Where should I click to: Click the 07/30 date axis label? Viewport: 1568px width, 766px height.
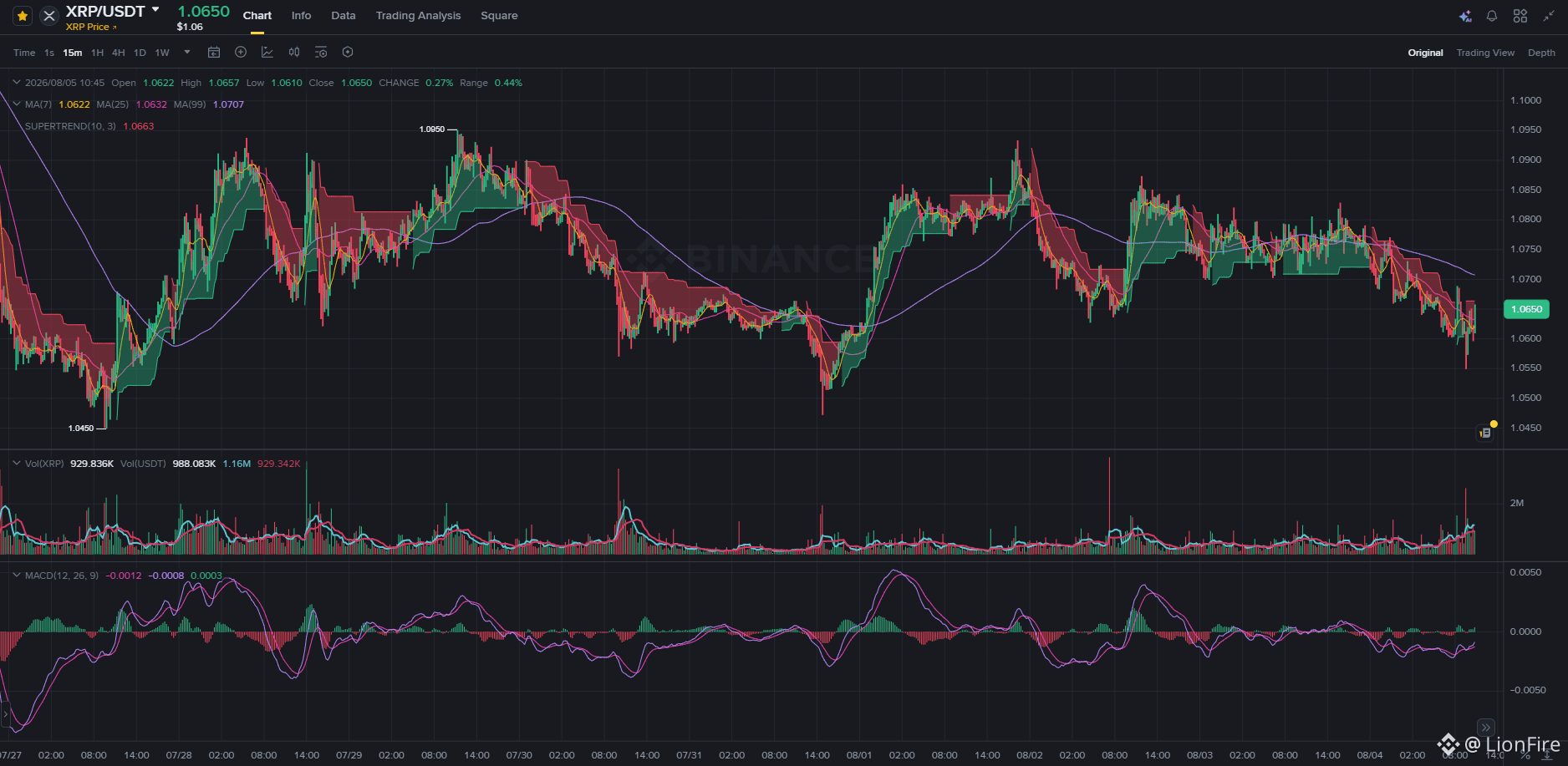519,755
